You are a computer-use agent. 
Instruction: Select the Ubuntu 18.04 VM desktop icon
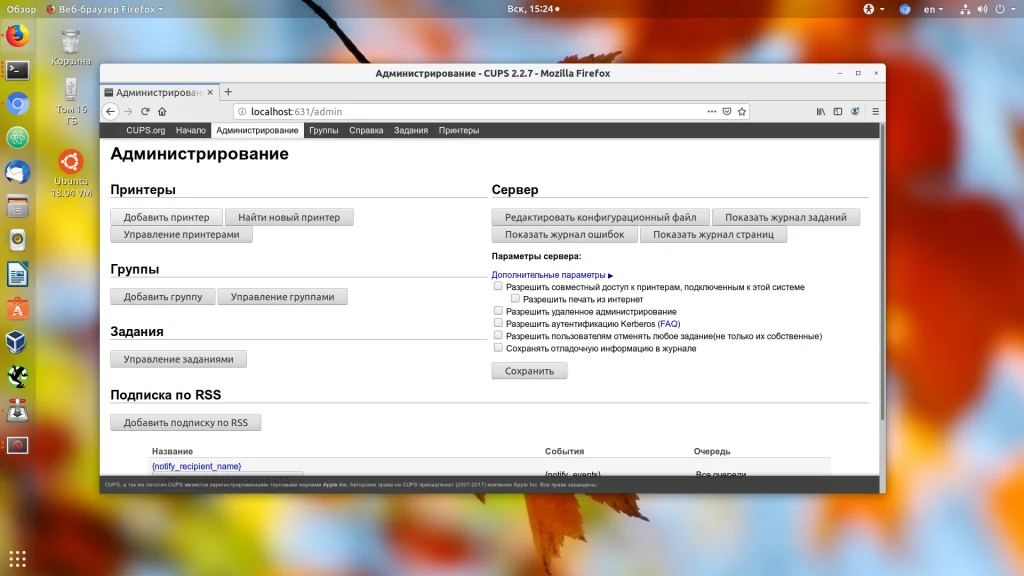(71, 174)
